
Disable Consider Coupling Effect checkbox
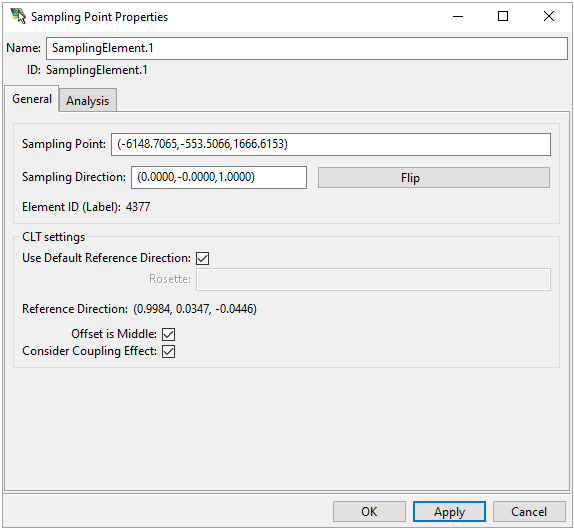coord(168,351)
